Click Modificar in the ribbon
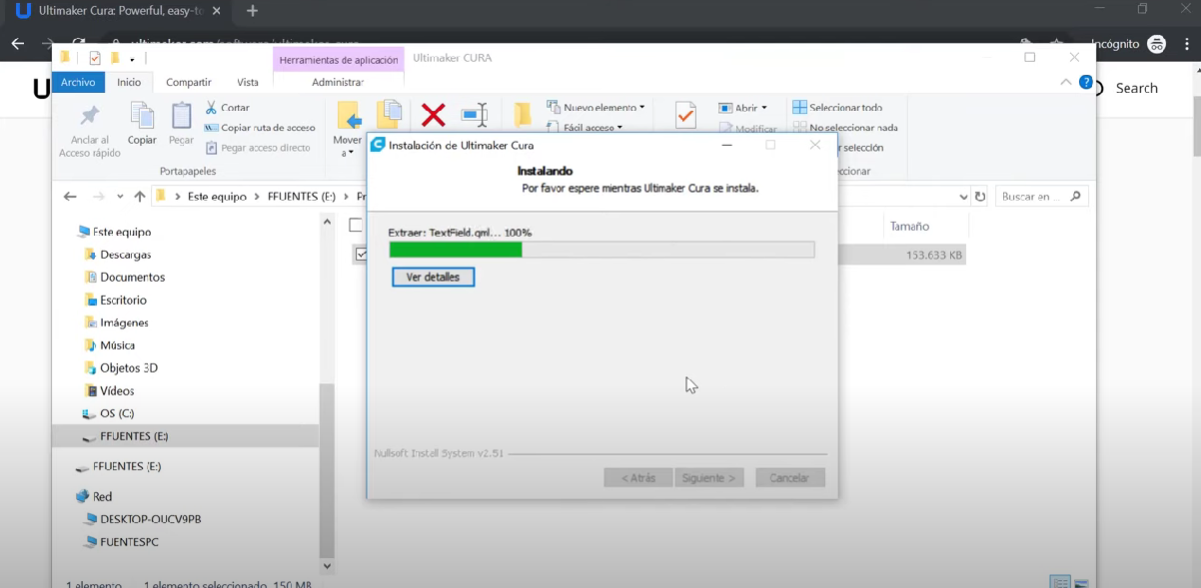 748,128
